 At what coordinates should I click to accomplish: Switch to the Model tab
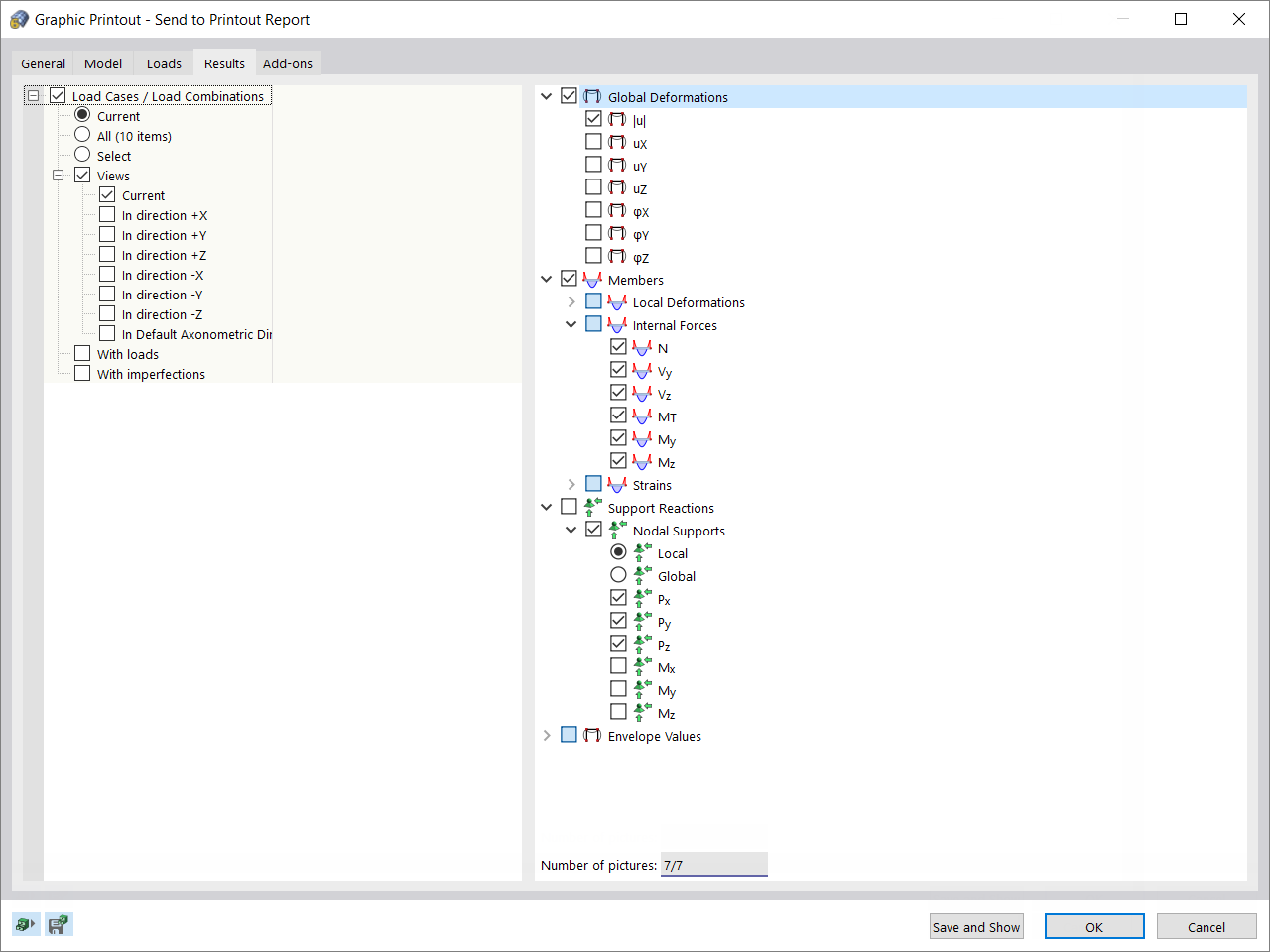pos(103,63)
